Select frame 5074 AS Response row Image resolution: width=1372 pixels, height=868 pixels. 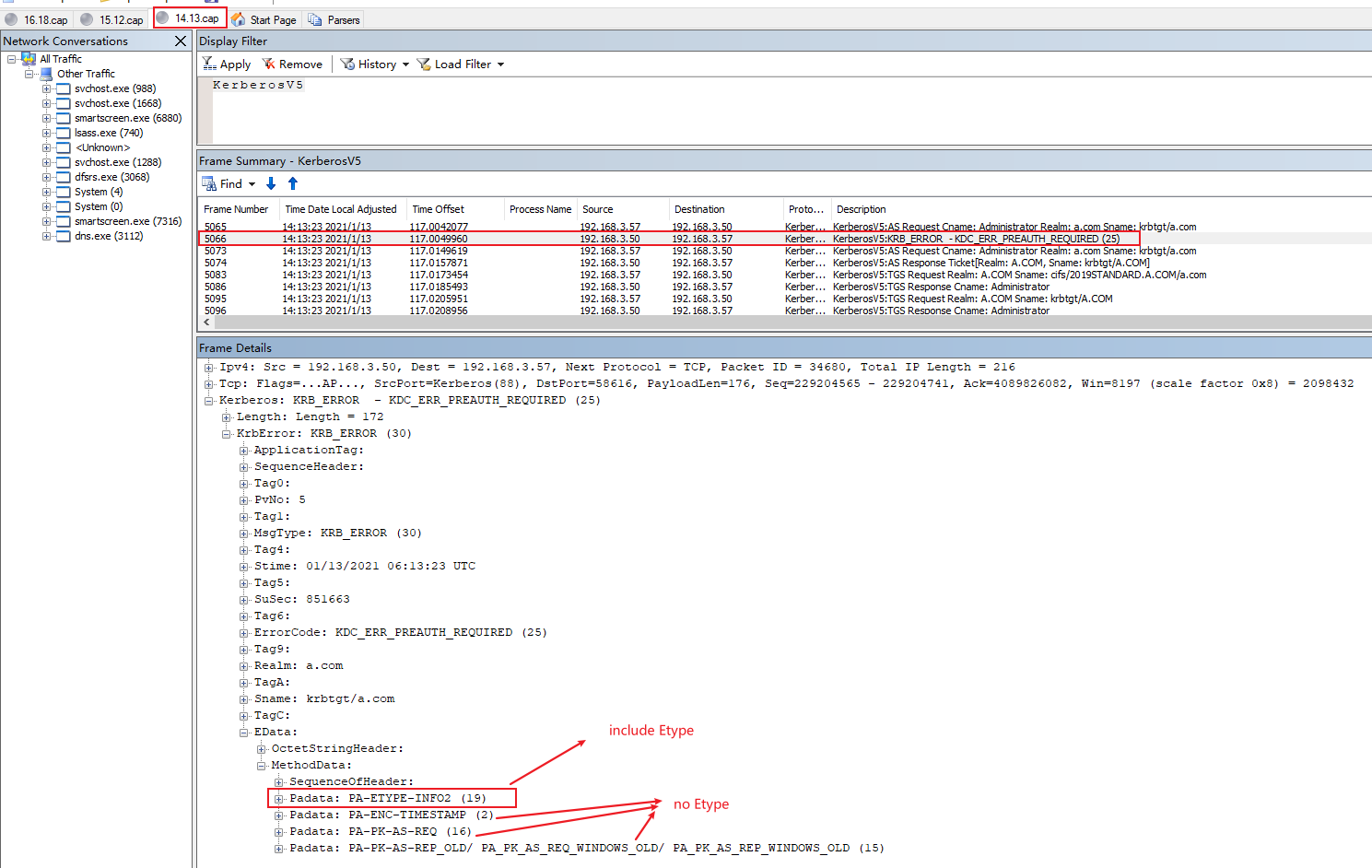[x=785, y=263]
